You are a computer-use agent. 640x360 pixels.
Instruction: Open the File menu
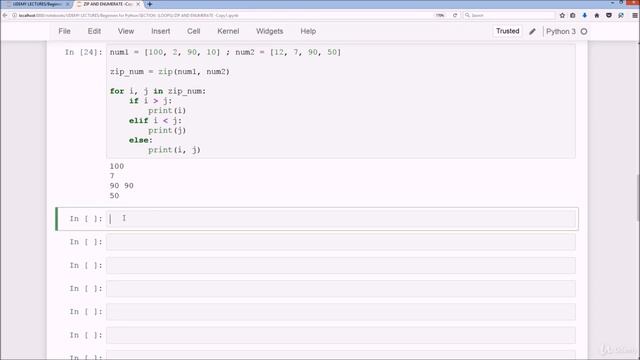[64, 31]
